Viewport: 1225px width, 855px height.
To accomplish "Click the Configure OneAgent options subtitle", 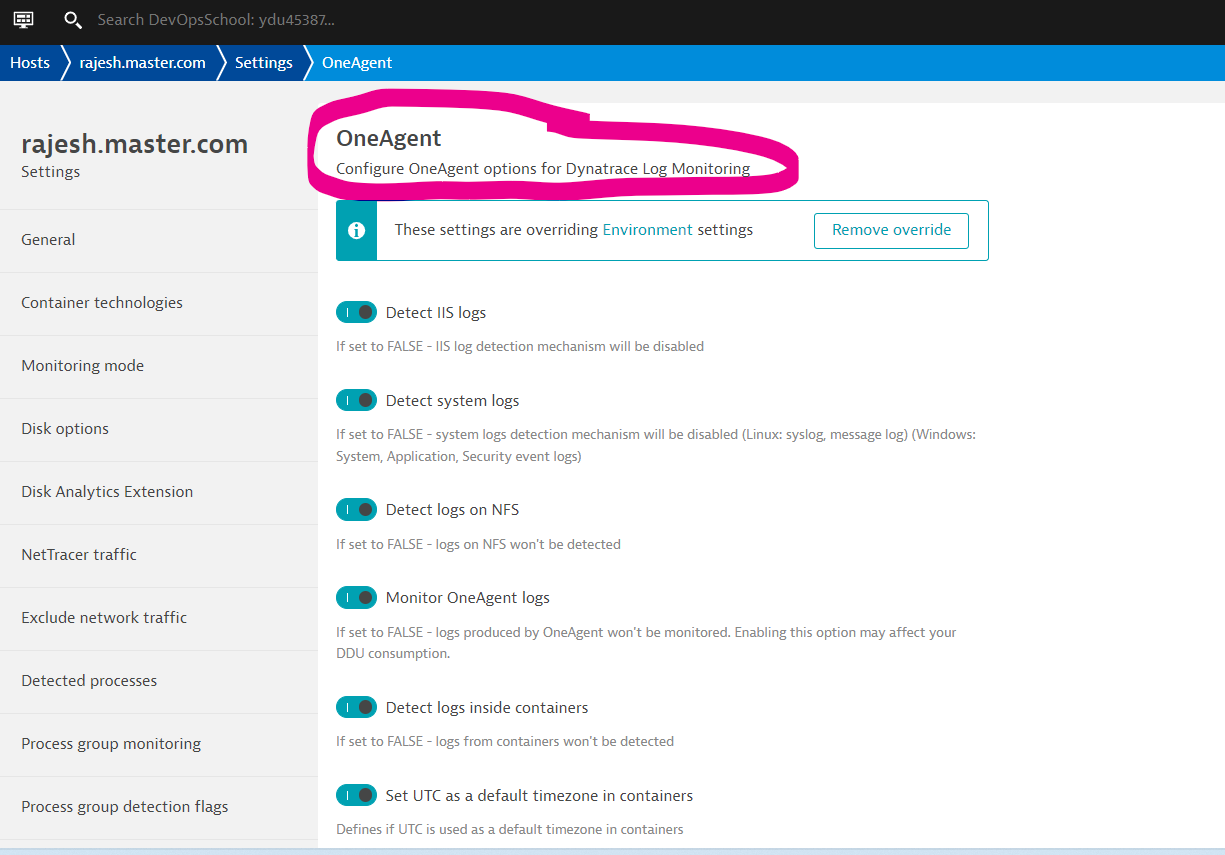I will [543, 169].
